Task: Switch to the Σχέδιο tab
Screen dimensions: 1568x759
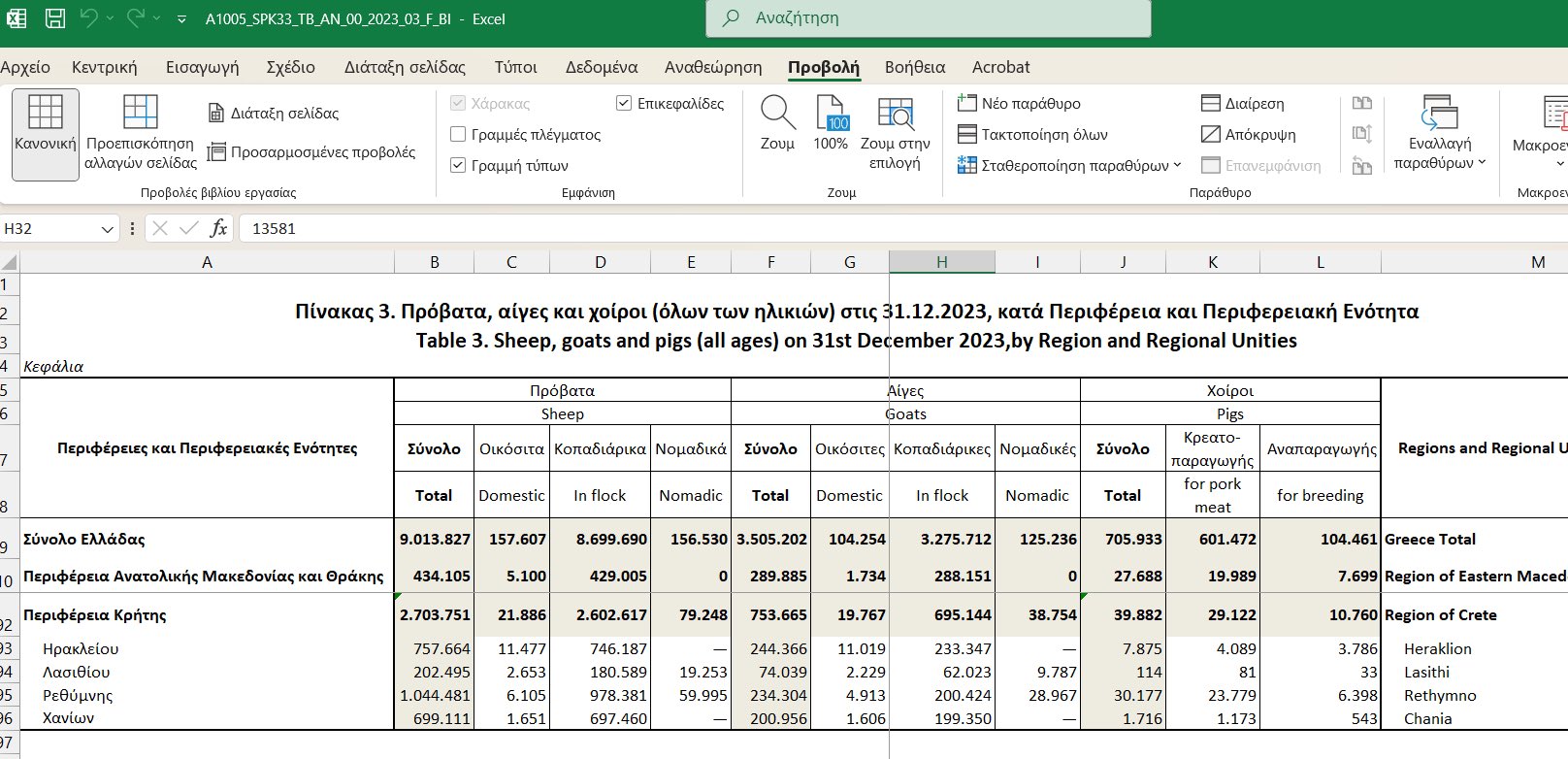Action: (291, 67)
